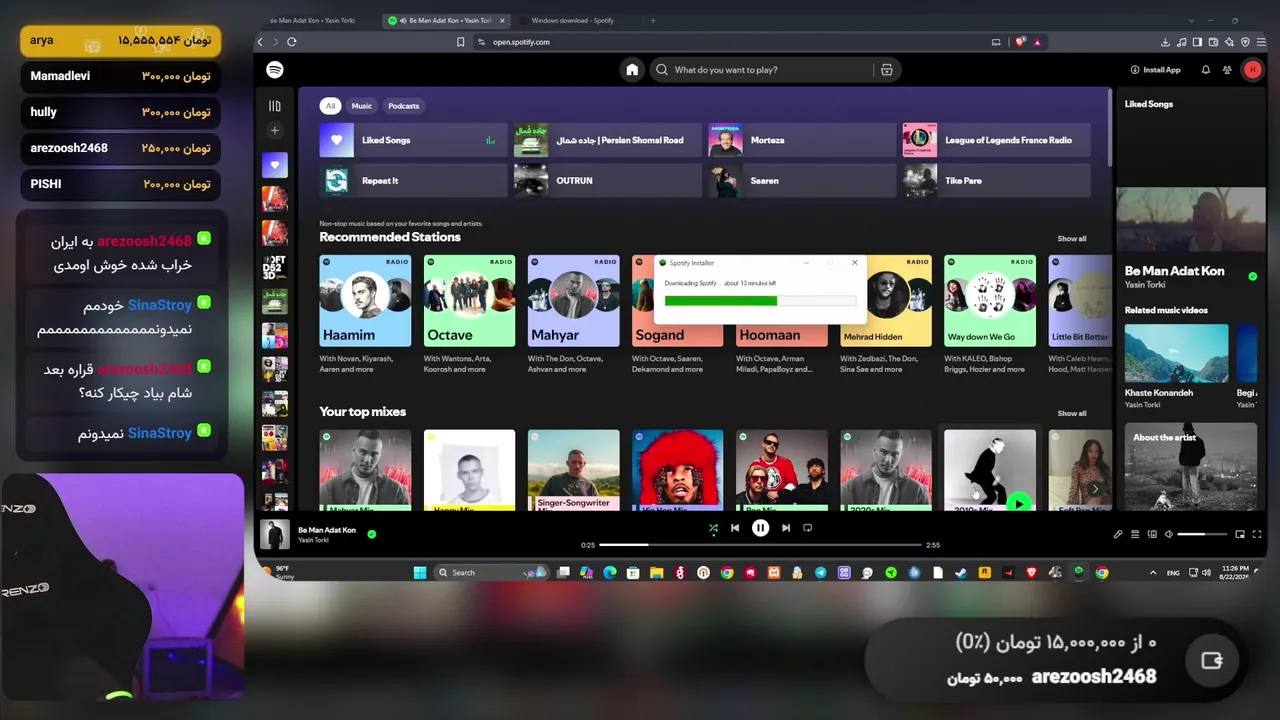Open the Persian Shomal Road shortcut card
Viewport: 1280px width, 720px height.
point(607,140)
